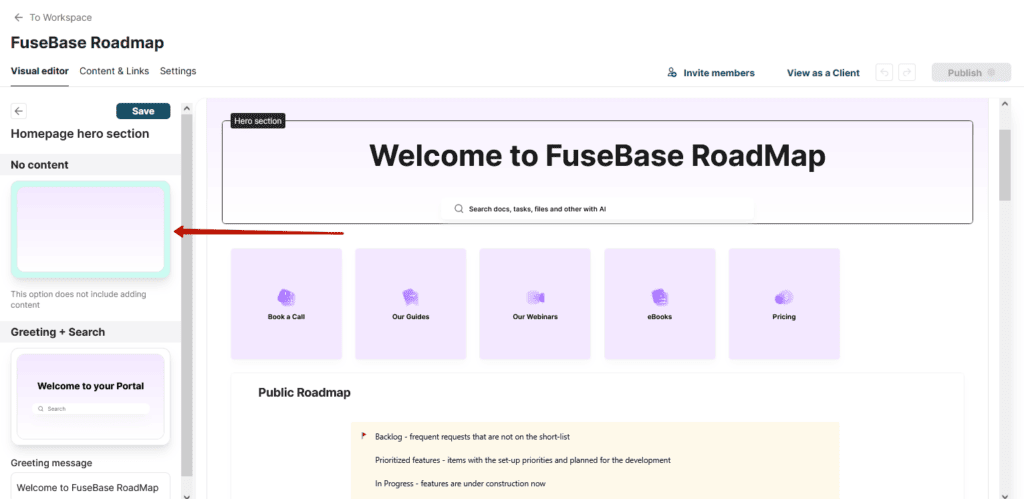Click the up arrow of the left panel scrollbar
Screen dimensions: 1024x499
[x=187, y=108]
